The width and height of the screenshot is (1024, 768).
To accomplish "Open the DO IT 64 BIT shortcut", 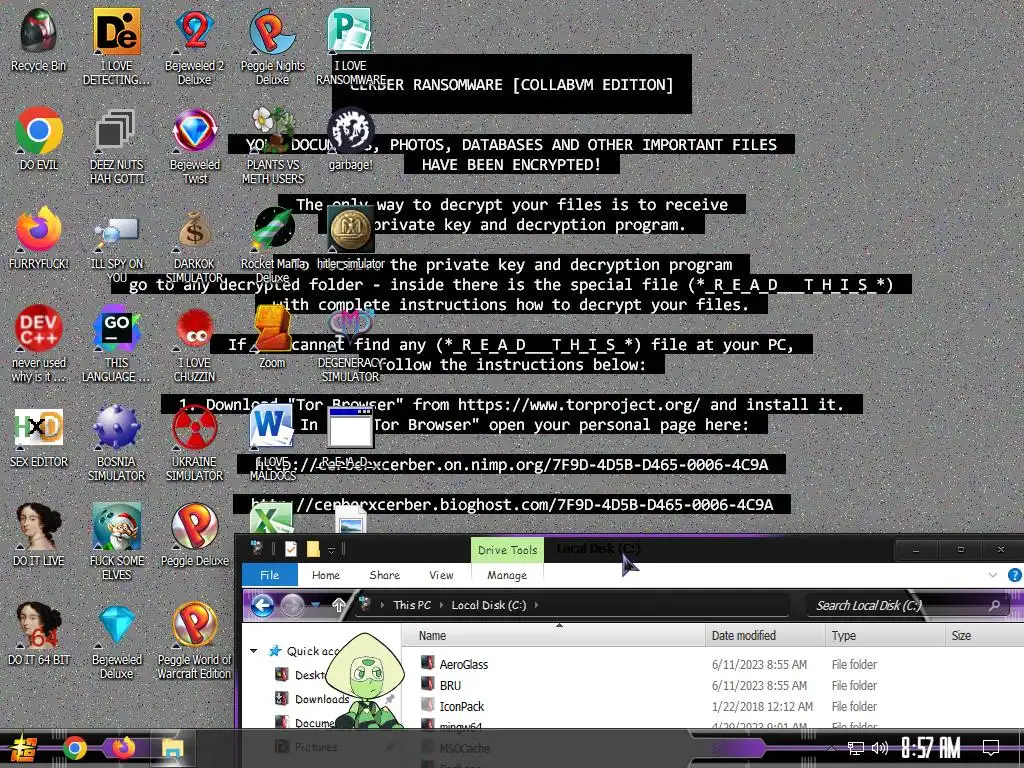I will [39, 635].
